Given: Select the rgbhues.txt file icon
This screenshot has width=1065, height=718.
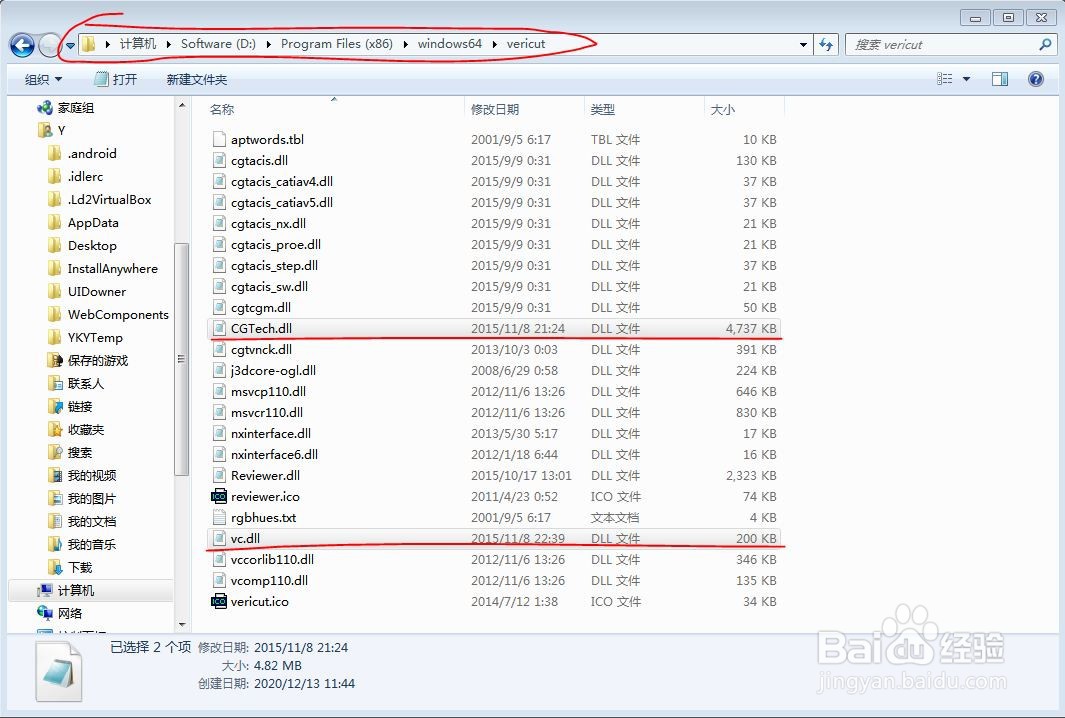Looking at the screenshot, I should click(x=219, y=518).
